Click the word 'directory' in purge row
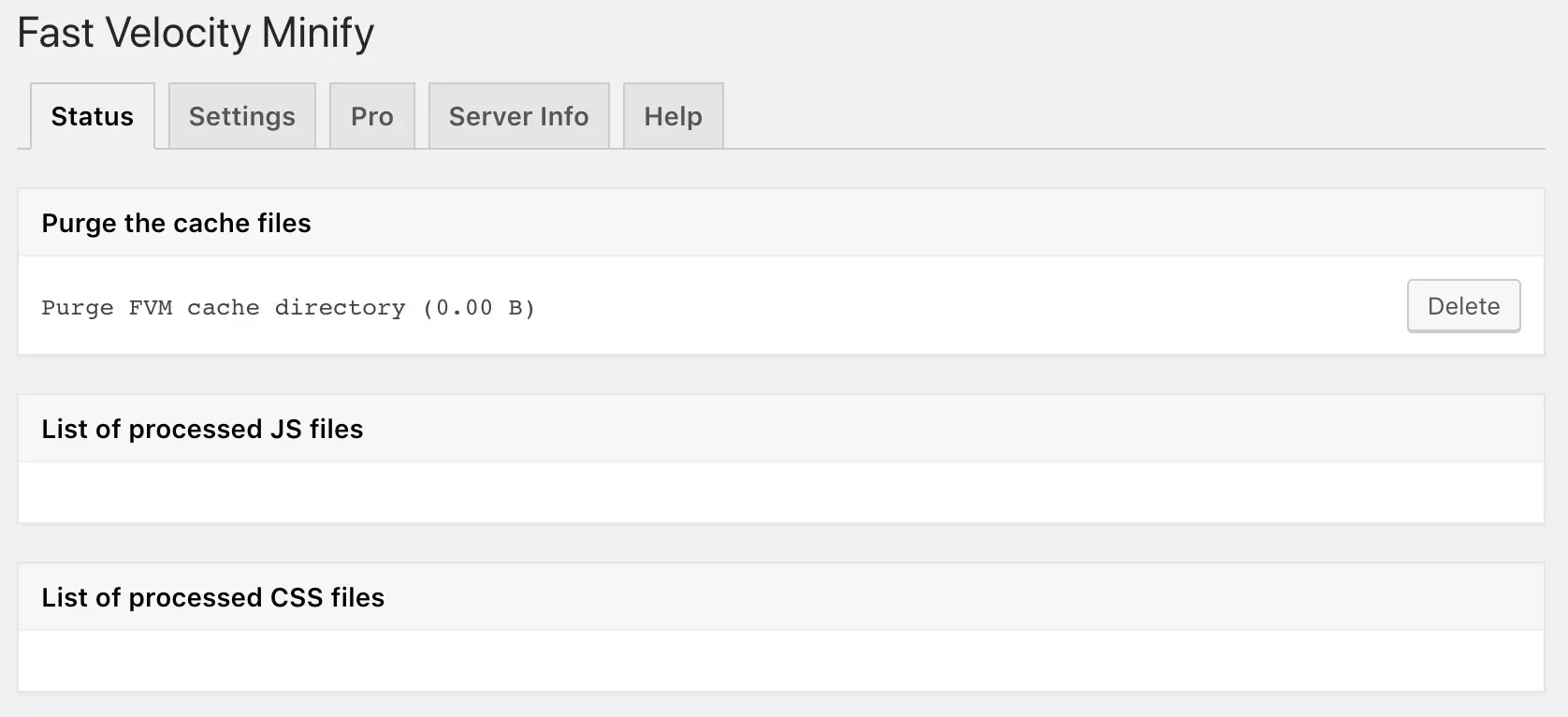The image size is (1568, 717). point(340,308)
